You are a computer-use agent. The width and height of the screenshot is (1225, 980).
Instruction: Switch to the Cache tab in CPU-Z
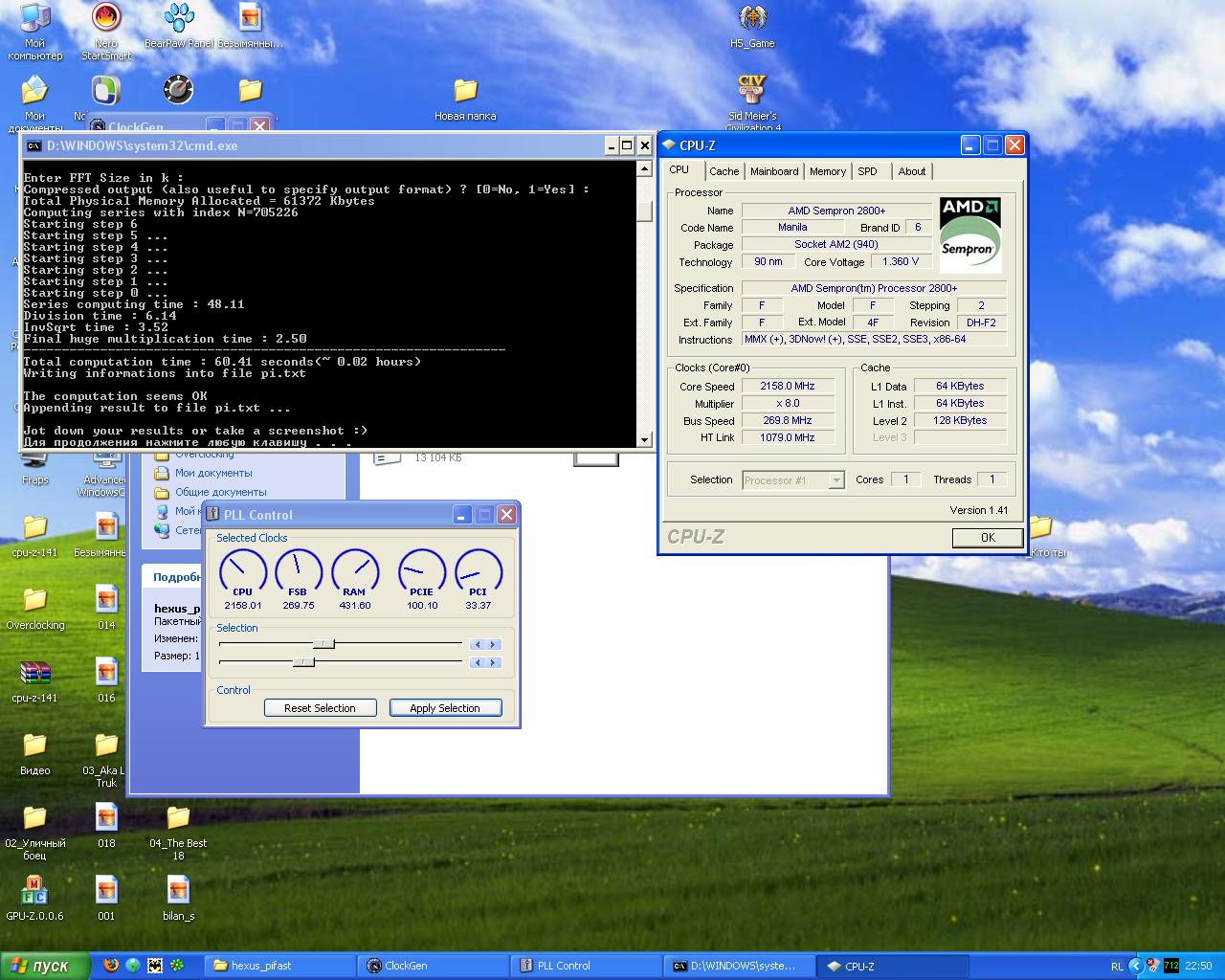(724, 171)
